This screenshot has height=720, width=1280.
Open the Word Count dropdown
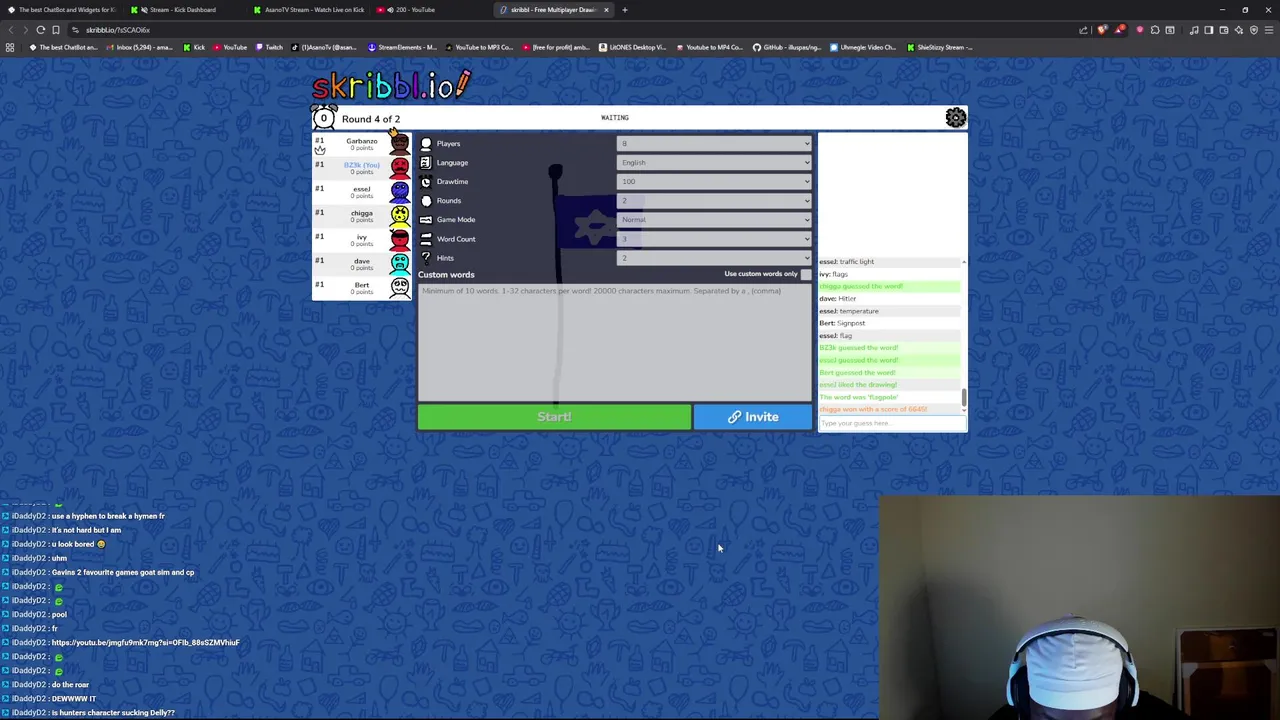pos(714,239)
